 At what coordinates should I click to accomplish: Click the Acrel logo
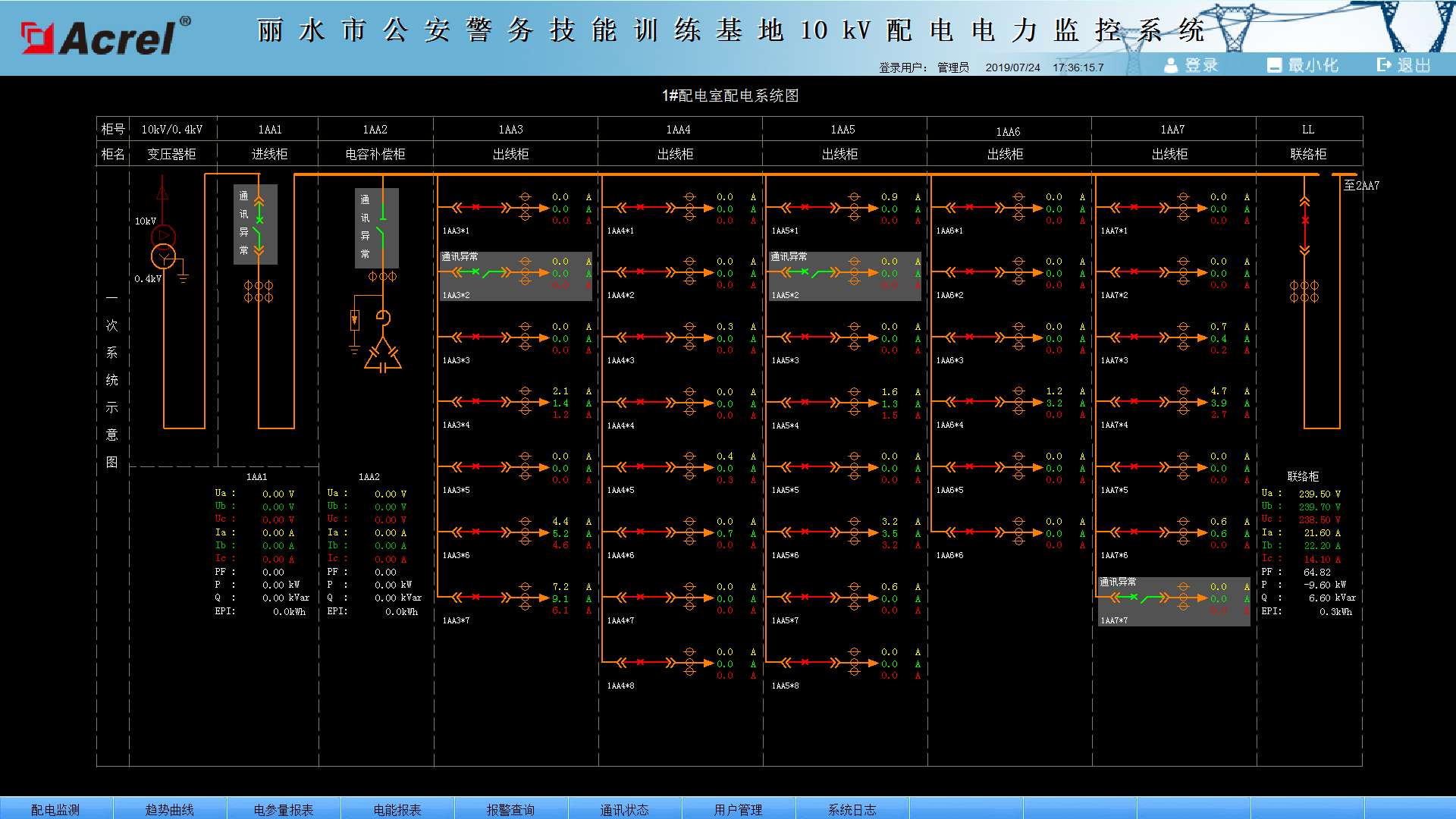pos(105,36)
